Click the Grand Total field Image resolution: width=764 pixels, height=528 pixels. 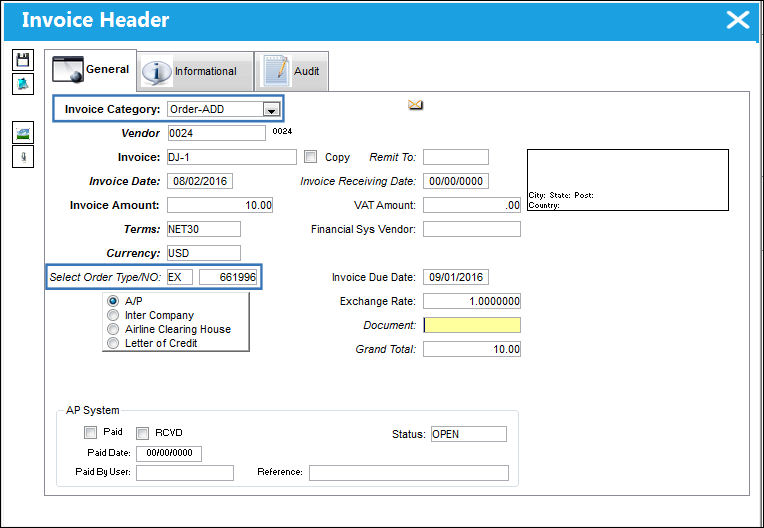coord(472,349)
